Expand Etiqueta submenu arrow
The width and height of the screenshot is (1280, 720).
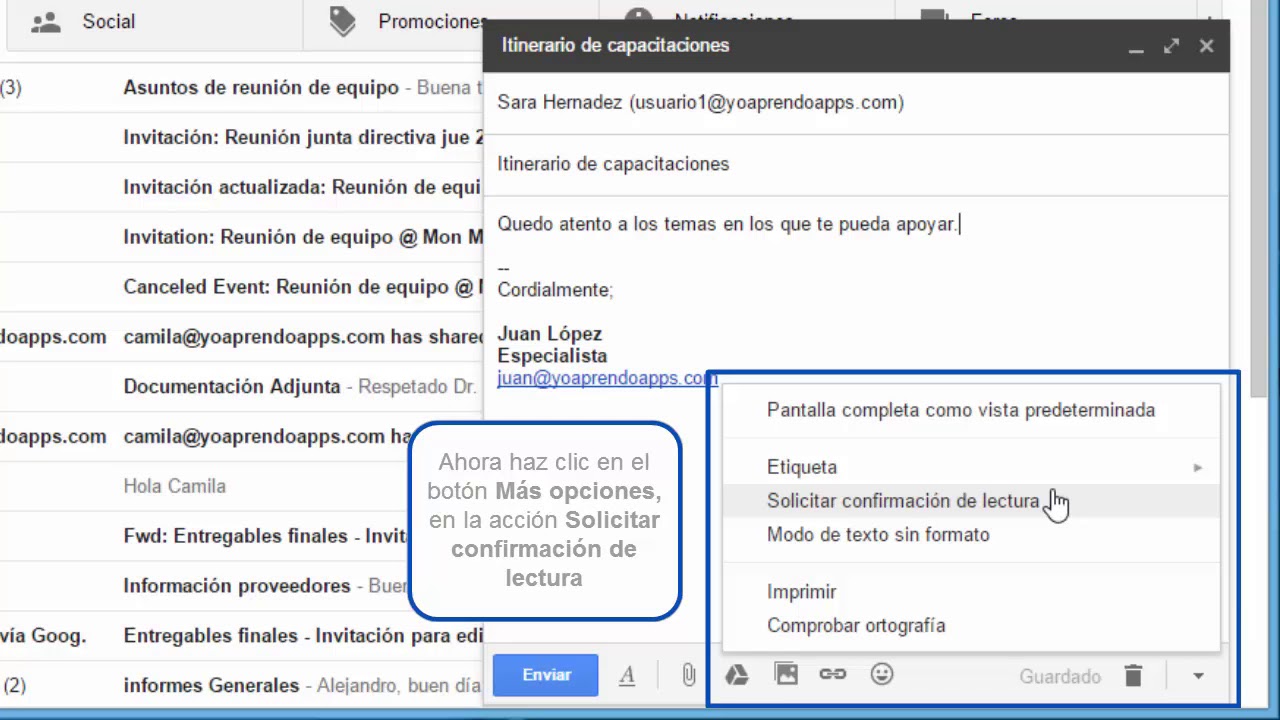click(x=1198, y=467)
